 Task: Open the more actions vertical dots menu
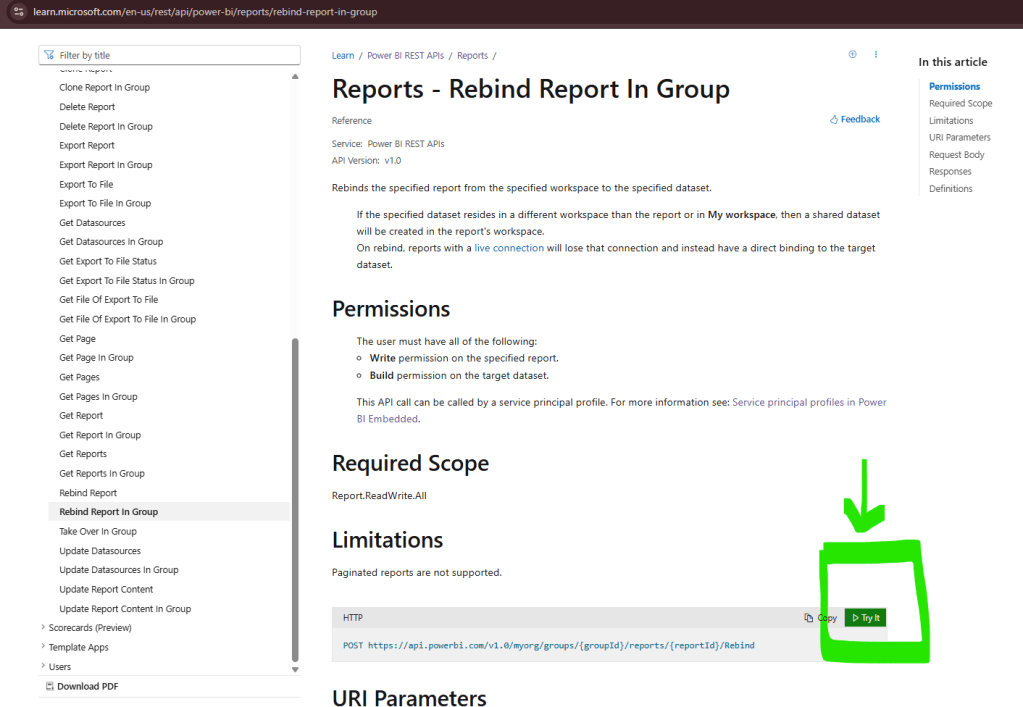click(876, 55)
